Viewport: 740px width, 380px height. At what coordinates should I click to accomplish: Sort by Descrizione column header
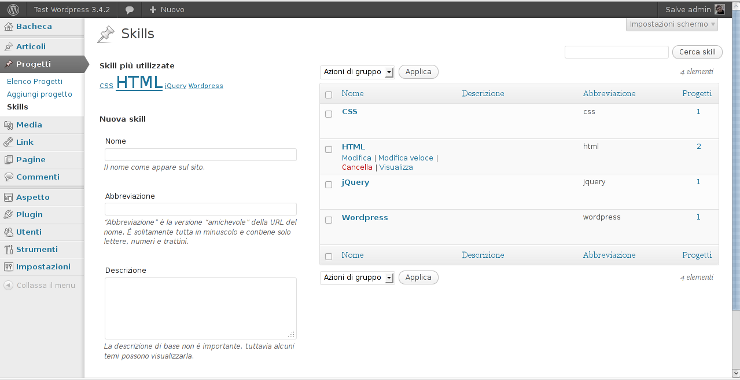483,93
